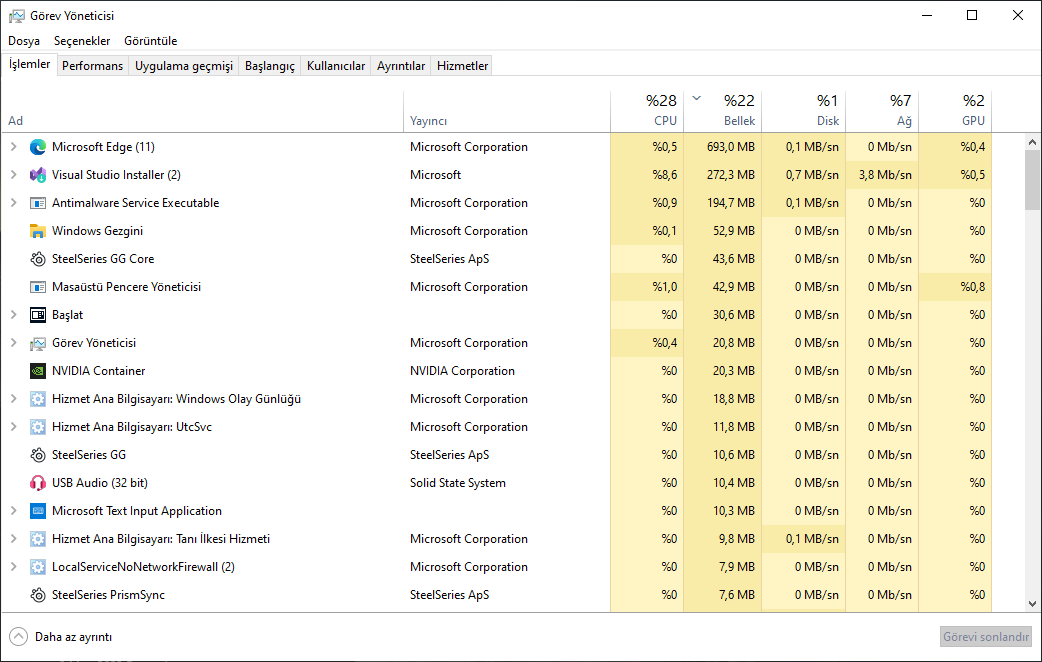Click the SteelSeries PrismSync icon

click(x=38, y=595)
